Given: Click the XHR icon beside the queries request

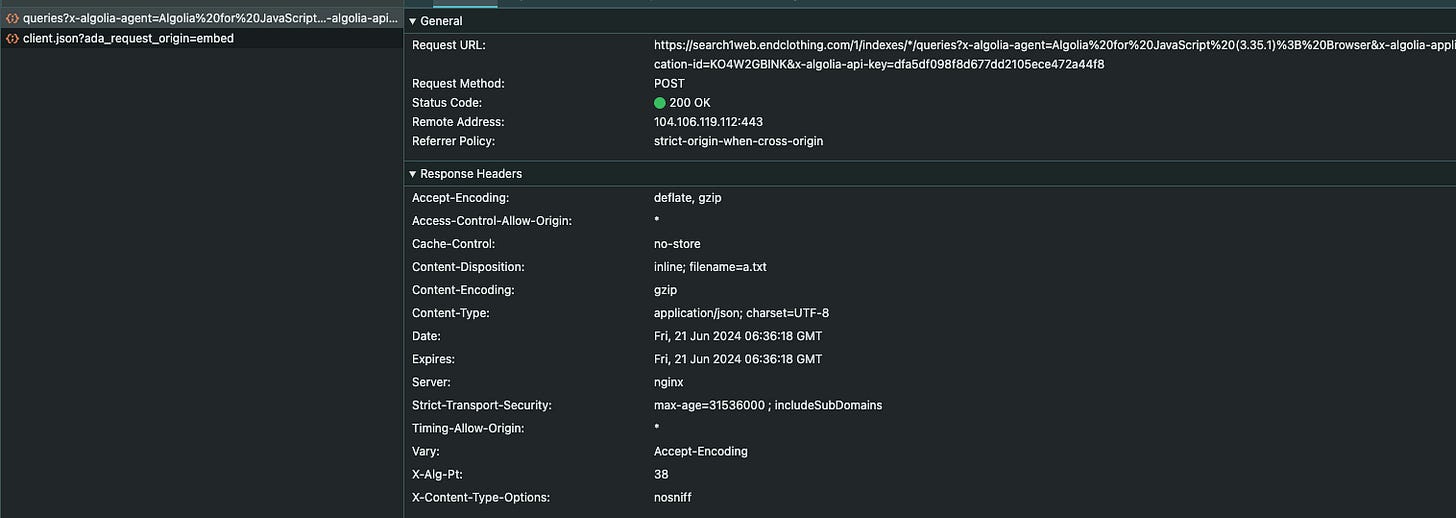Looking at the screenshot, I should pos(12,19).
